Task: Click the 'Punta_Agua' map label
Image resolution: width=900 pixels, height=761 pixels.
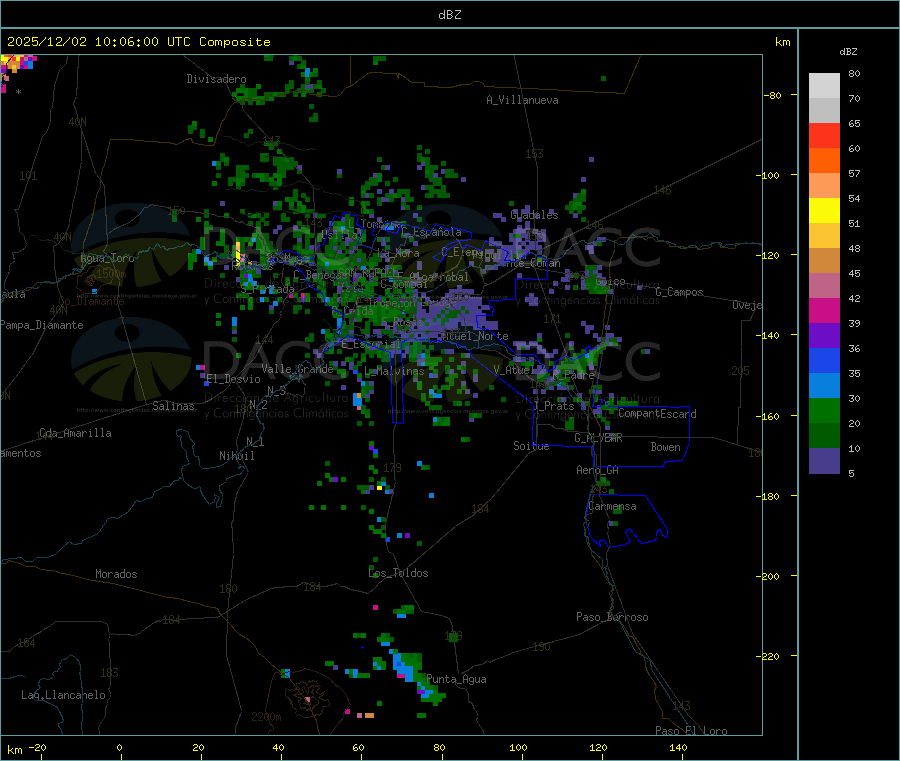Action: pos(456,679)
